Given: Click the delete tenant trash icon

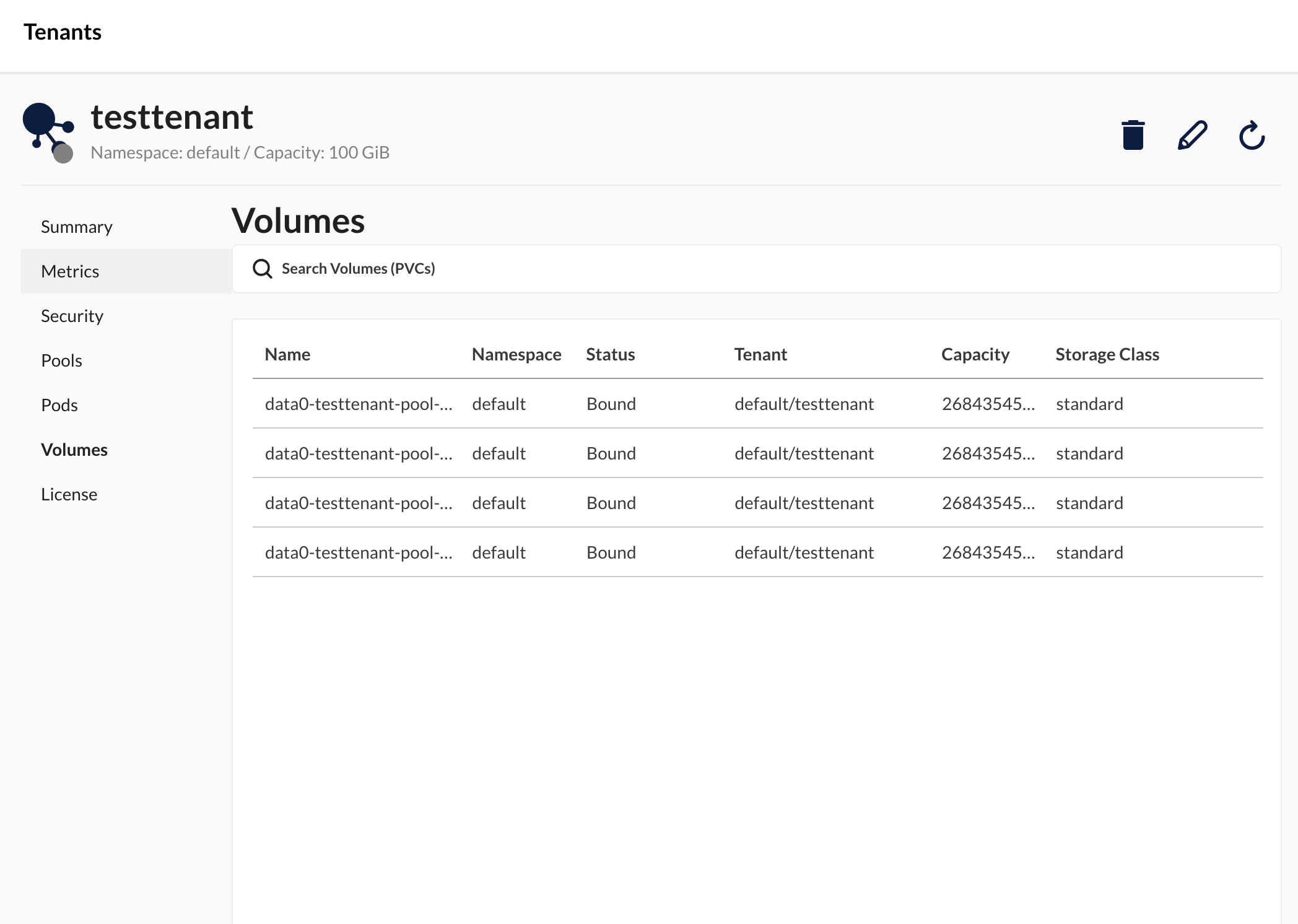Looking at the screenshot, I should pyautogui.click(x=1133, y=135).
